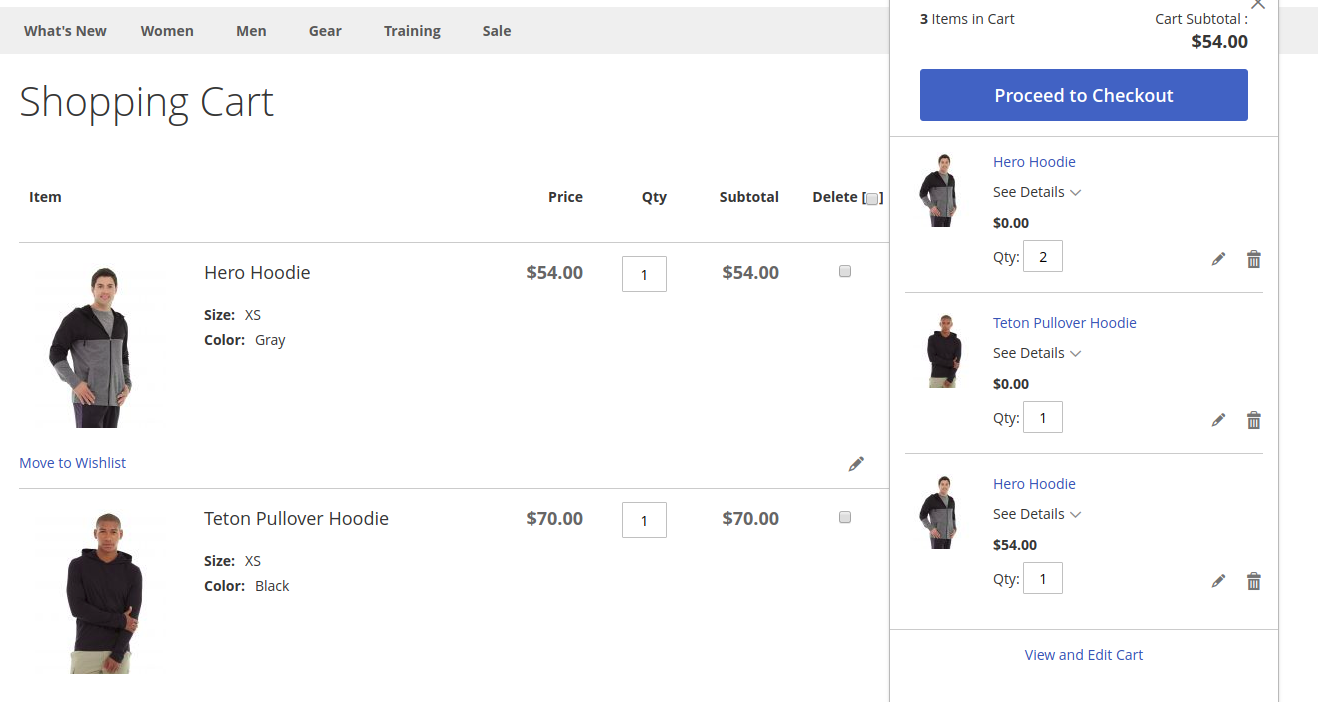Check the Delete select-all box in table header
Screen dimensions: 1318x702
pyautogui.click(x=871, y=198)
